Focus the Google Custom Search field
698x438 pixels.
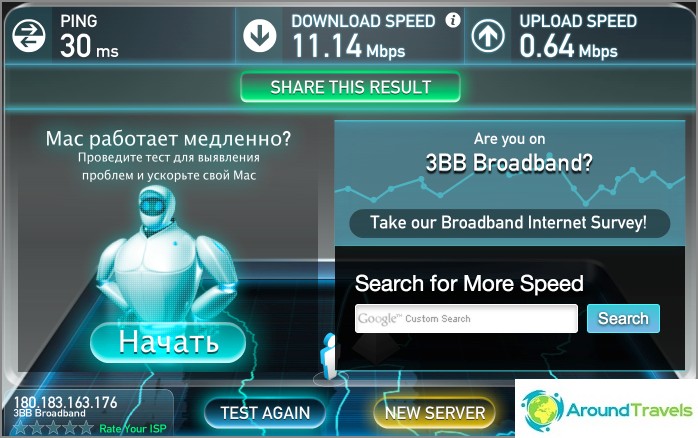point(466,318)
